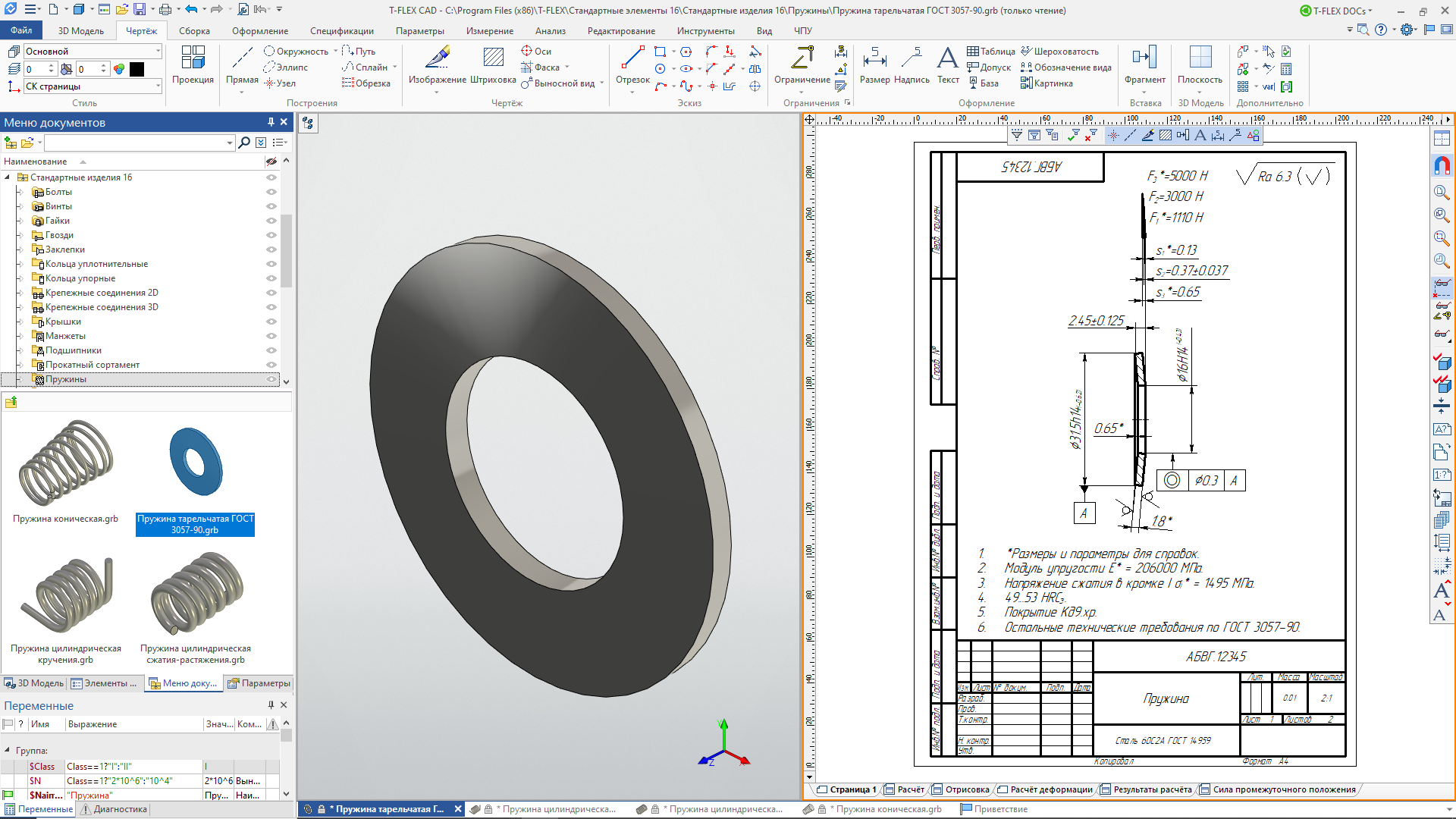Click the search icon in Меню документов
The image size is (1456, 819).
click(x=244, y=143)
